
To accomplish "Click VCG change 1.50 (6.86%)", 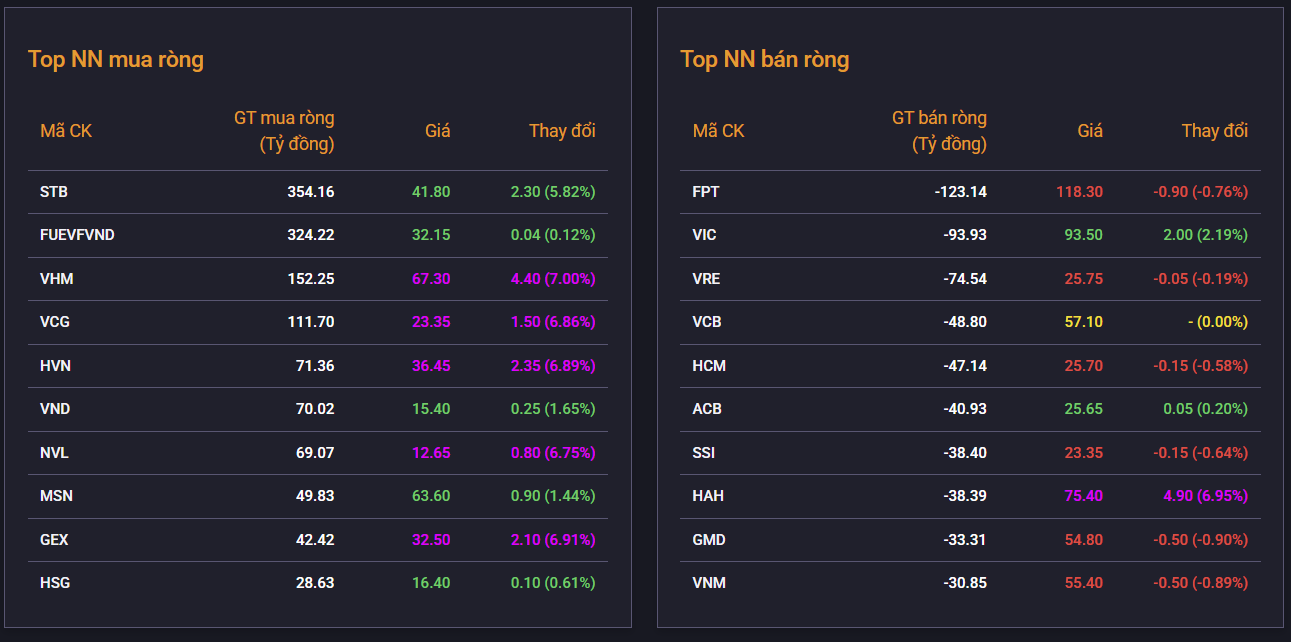I will pos(553,322).
